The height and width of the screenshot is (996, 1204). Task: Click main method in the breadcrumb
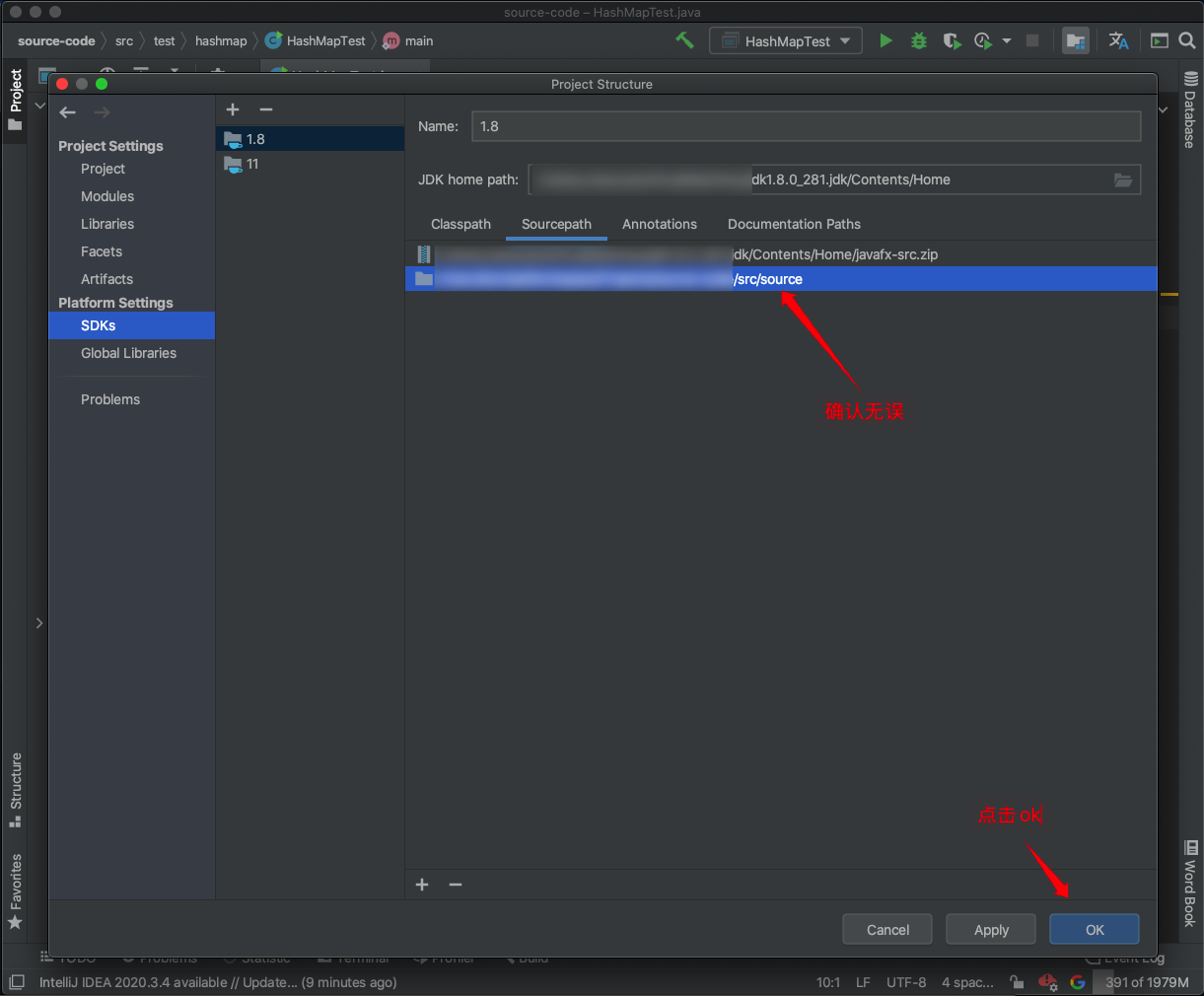pos(408,40)
